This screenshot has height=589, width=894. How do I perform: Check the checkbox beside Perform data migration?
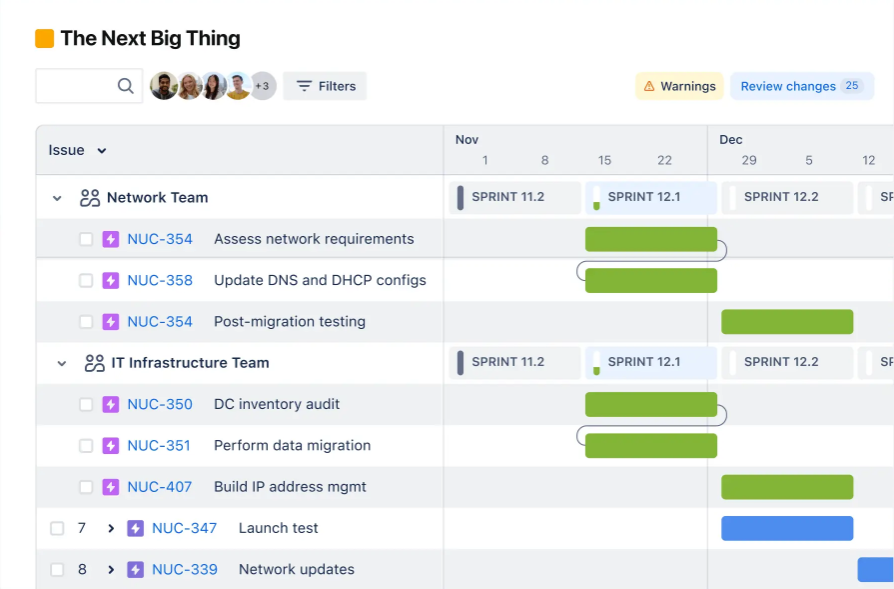[86, 445]
